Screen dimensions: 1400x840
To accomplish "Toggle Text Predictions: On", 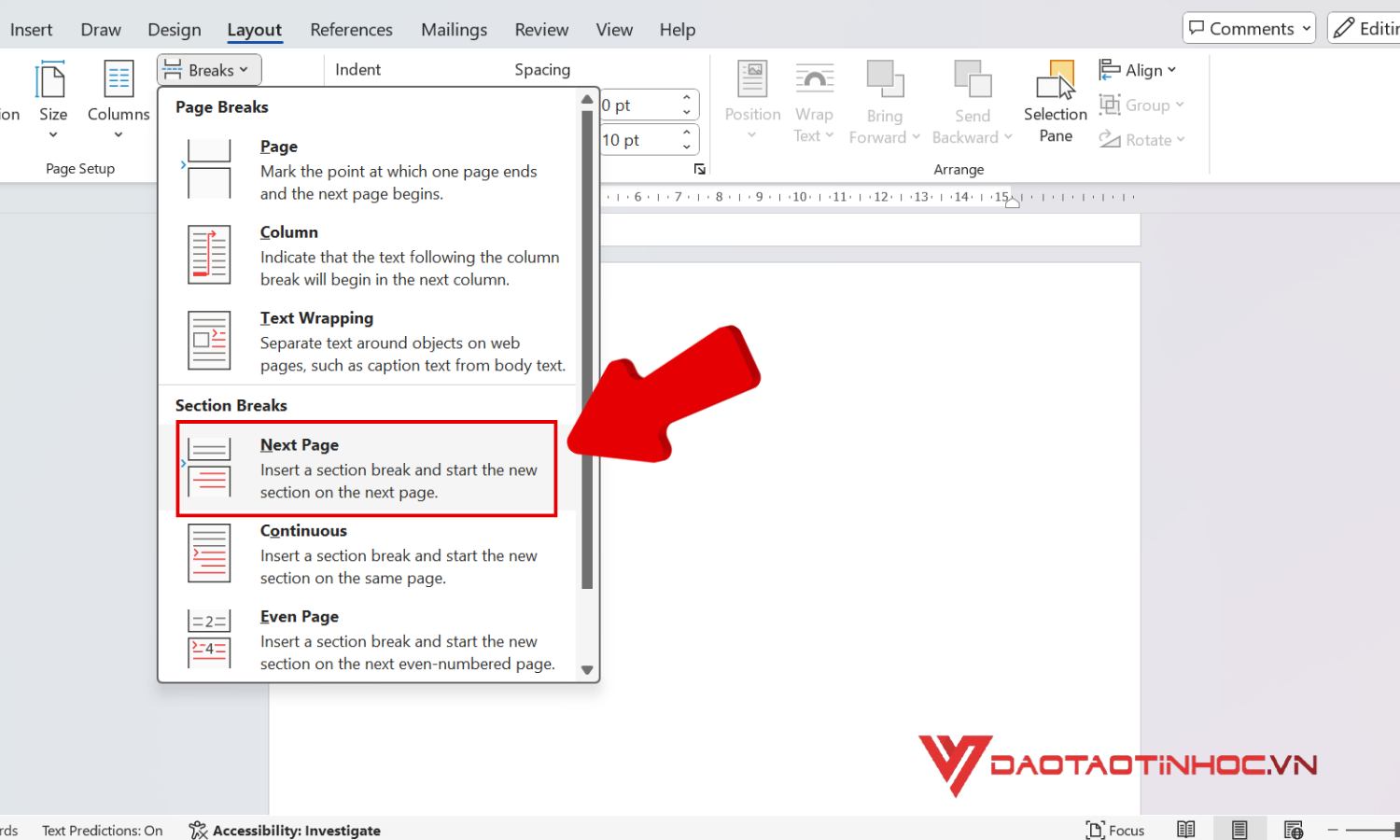I will (102, 830).
